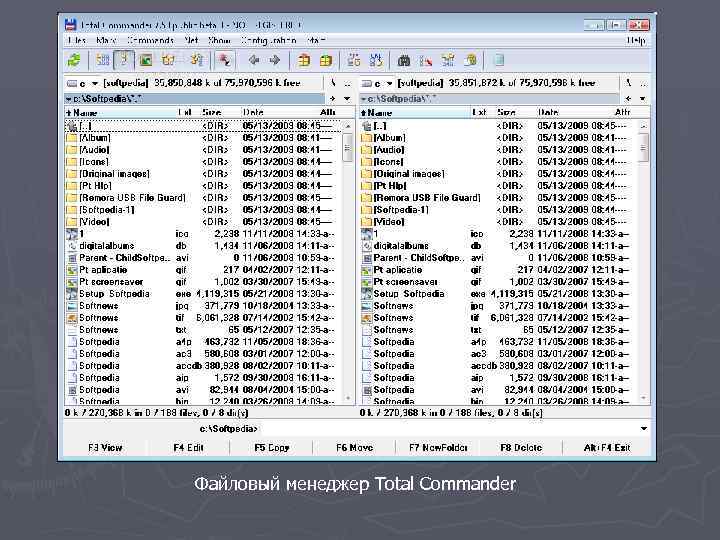Sort right panel by Date column header

(x=574, y=112)
